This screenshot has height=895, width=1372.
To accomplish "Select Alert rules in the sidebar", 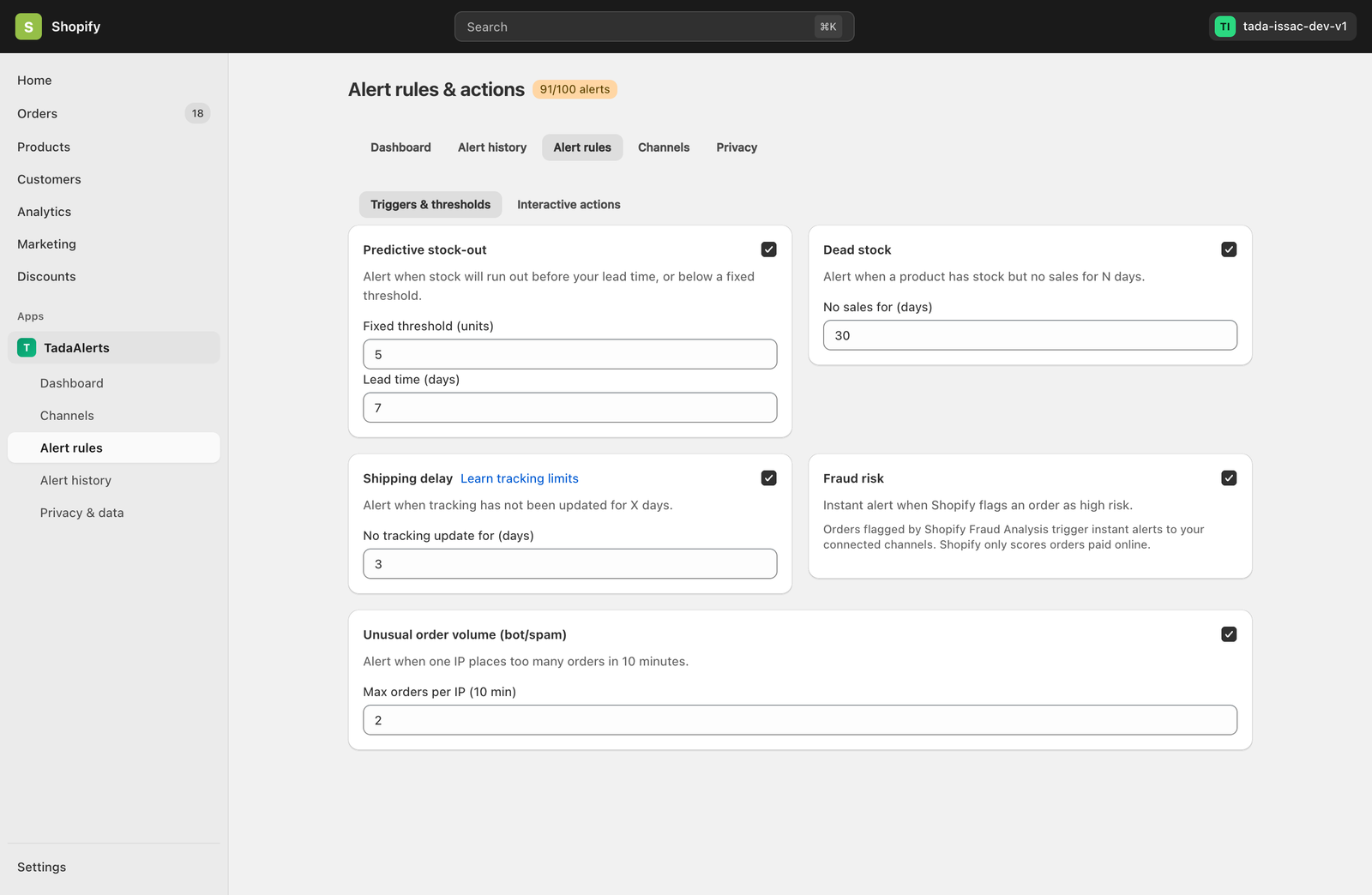I will [113, 447].
